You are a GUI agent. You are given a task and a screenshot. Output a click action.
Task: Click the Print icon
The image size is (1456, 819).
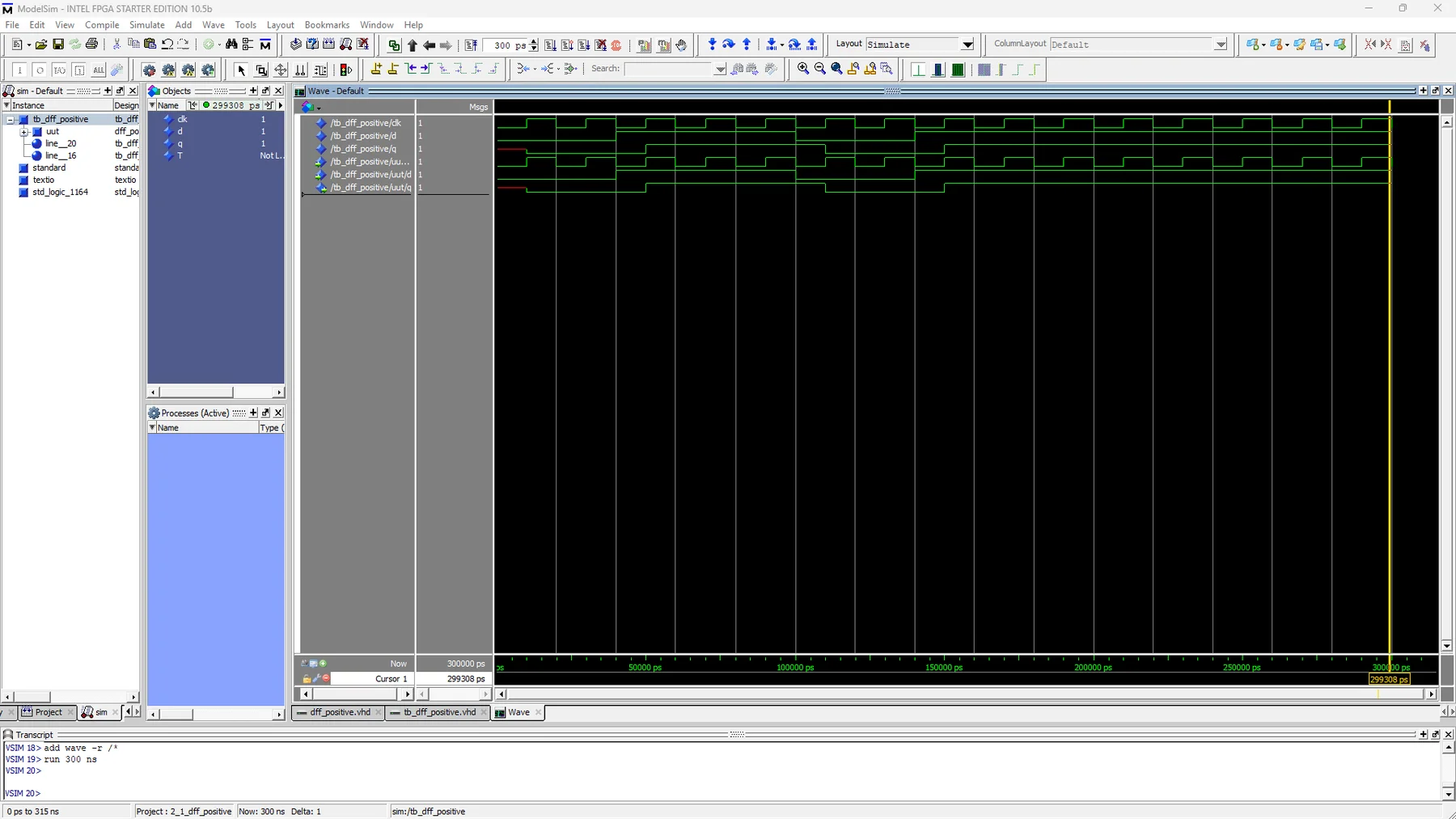92,45
